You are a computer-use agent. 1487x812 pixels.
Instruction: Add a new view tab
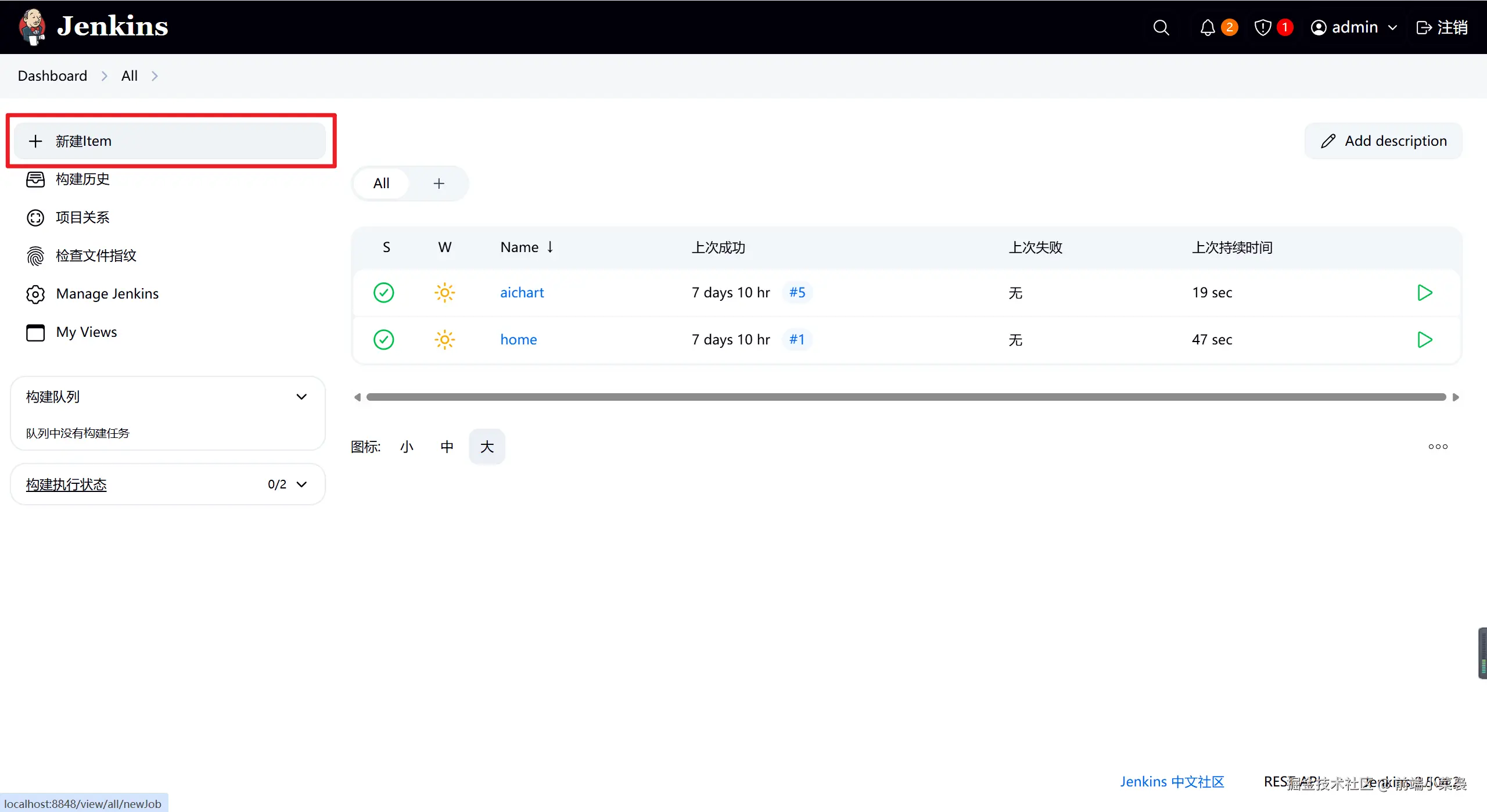pos(439,184)
